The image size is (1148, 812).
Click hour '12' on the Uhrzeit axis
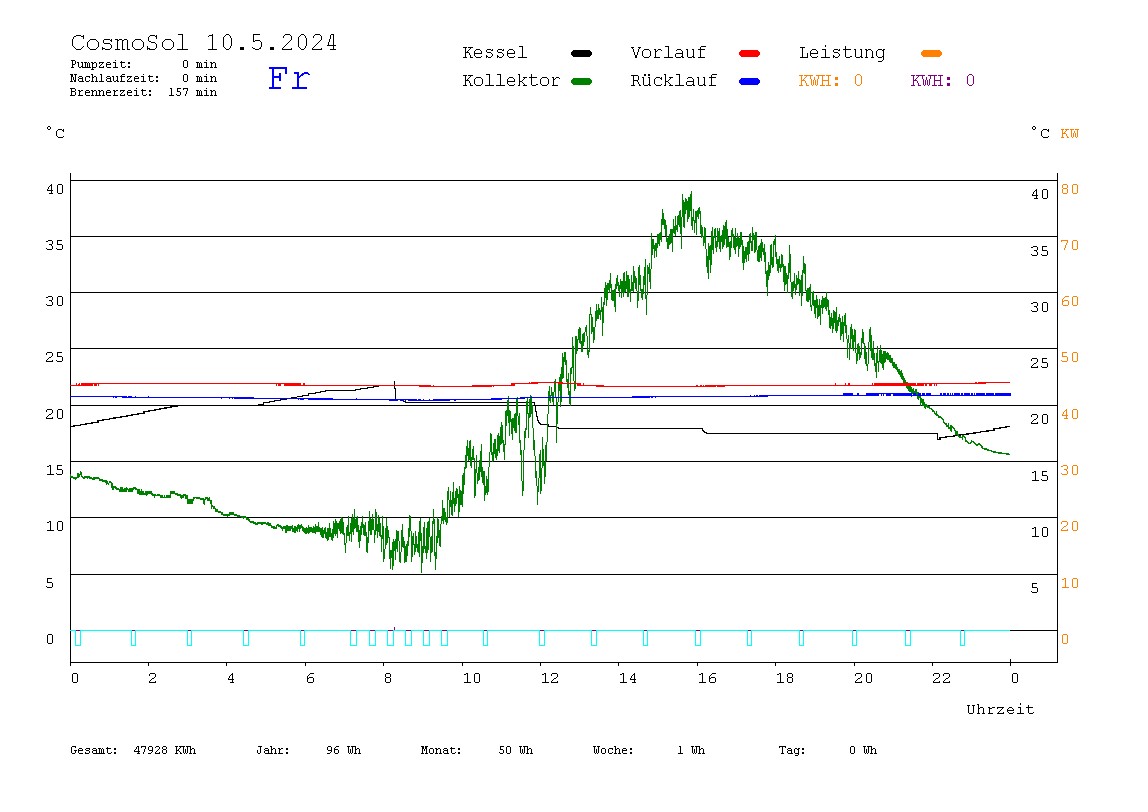click(x=550, y=679)
